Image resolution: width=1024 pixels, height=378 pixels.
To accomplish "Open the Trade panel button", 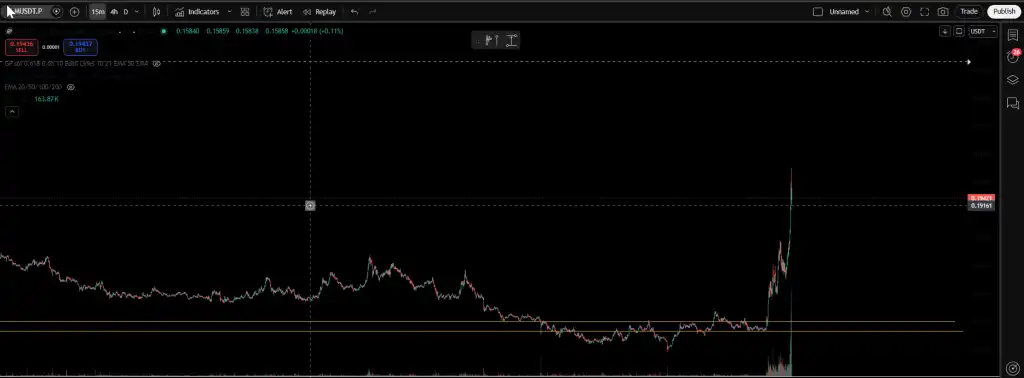I will click(x=968, y=12).
